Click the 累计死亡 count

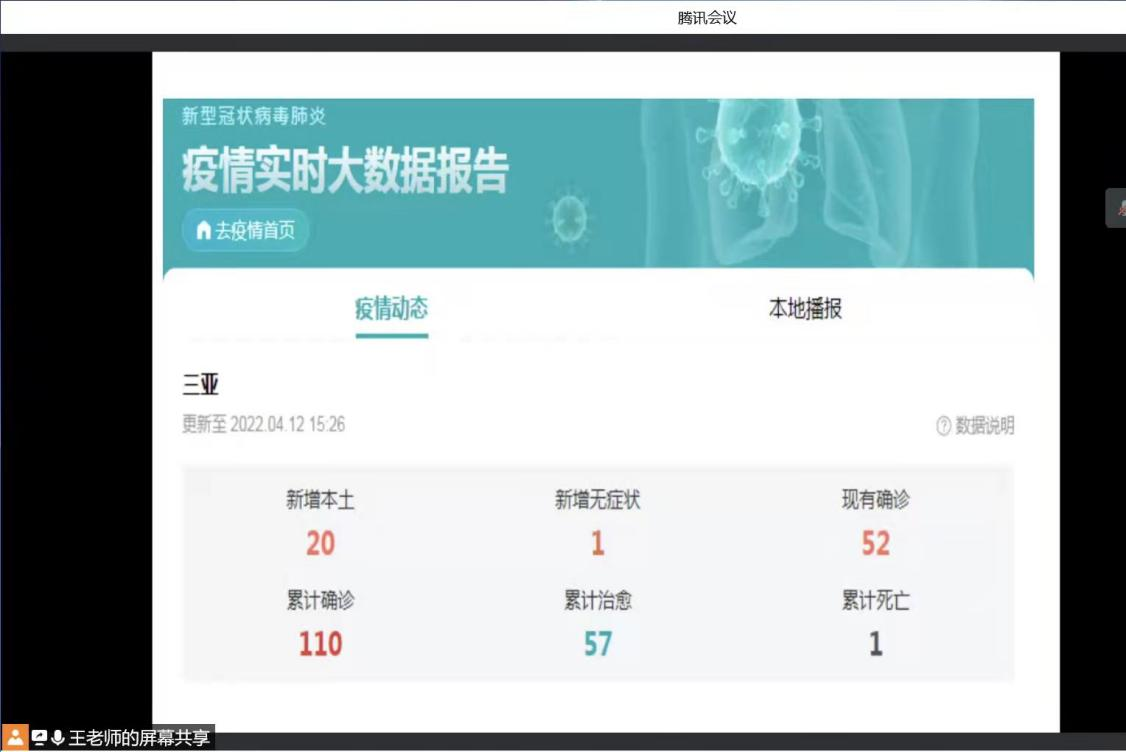(x=875, y=644)
